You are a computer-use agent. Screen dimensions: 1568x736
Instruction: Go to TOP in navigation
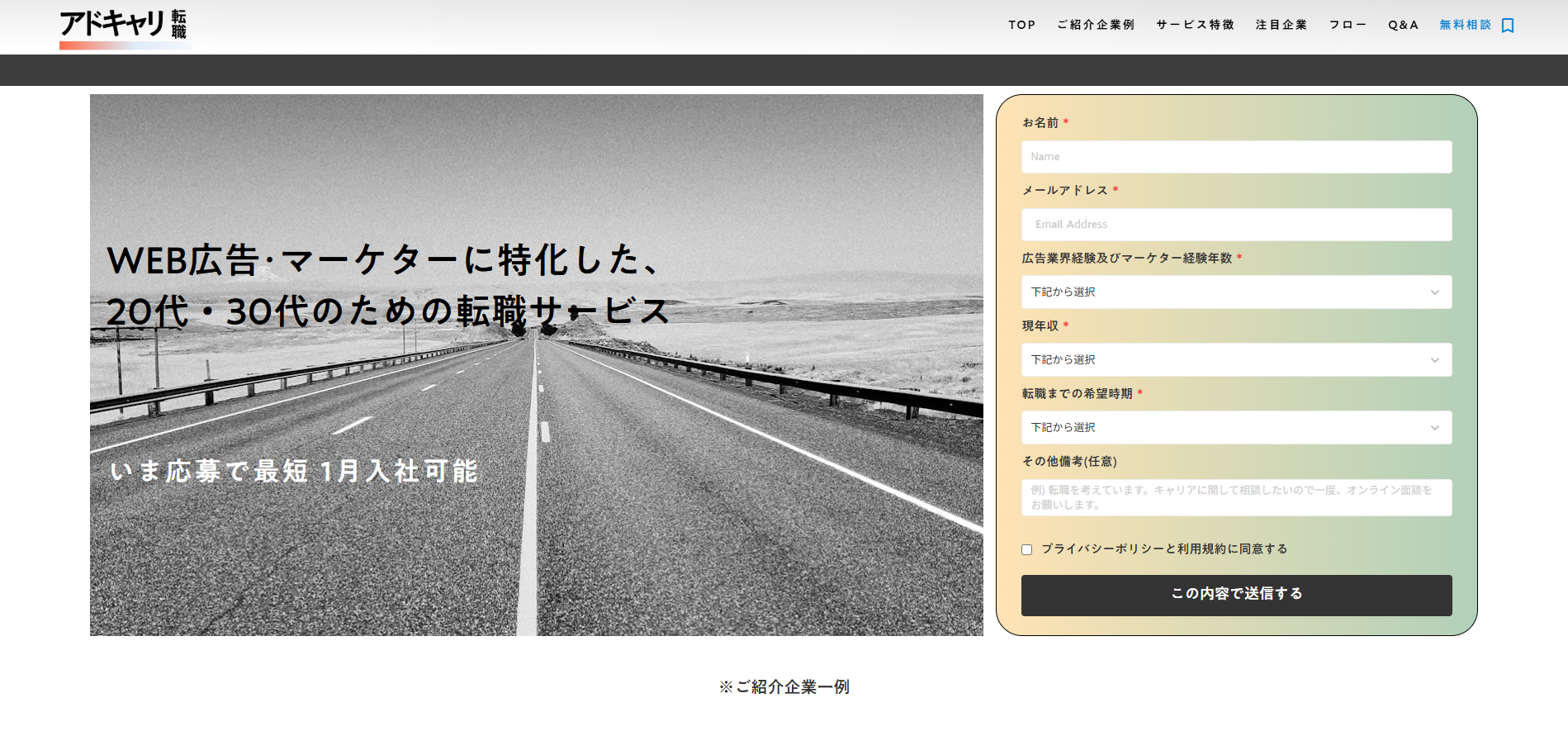(x=1021, y=25)
